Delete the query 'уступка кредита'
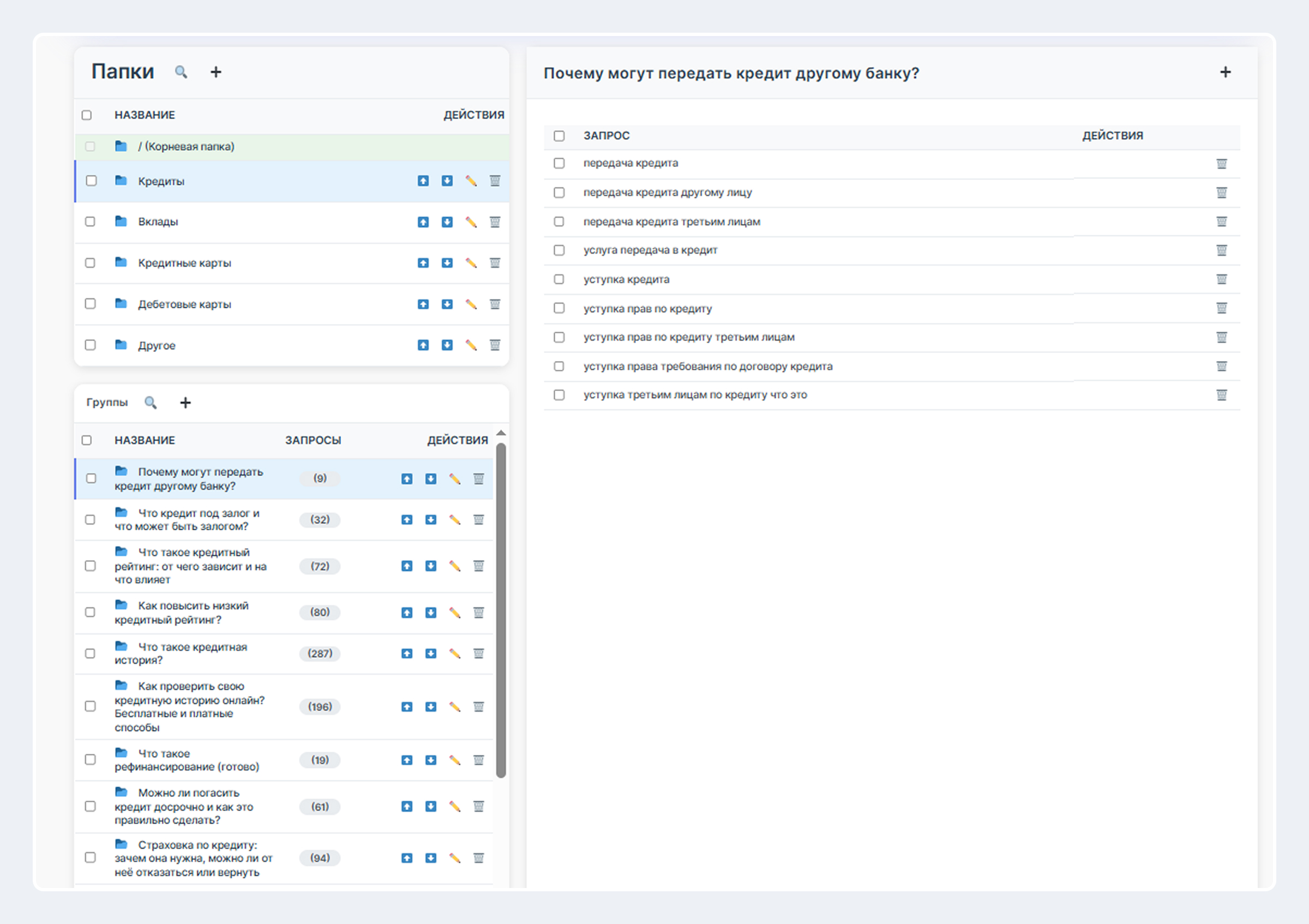The width and height of the screenshot is (1309, 924). point(1221,279)
